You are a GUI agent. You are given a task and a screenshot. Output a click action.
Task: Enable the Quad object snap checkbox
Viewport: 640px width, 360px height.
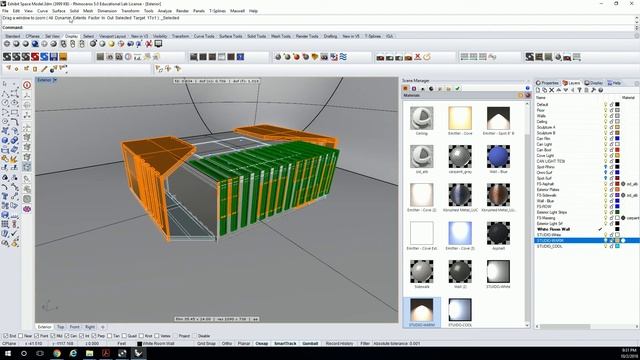124,336
